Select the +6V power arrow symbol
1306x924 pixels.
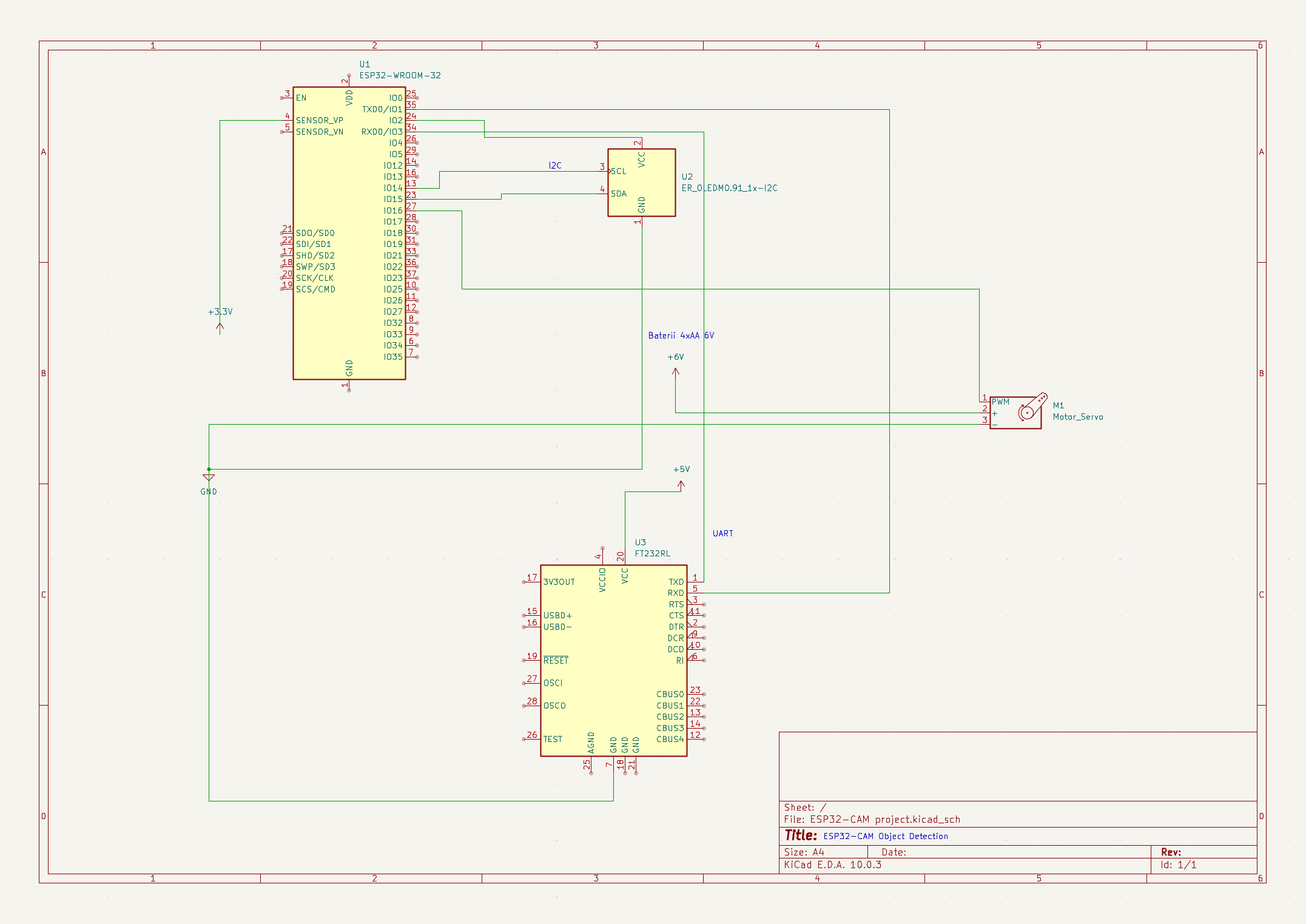676,372
